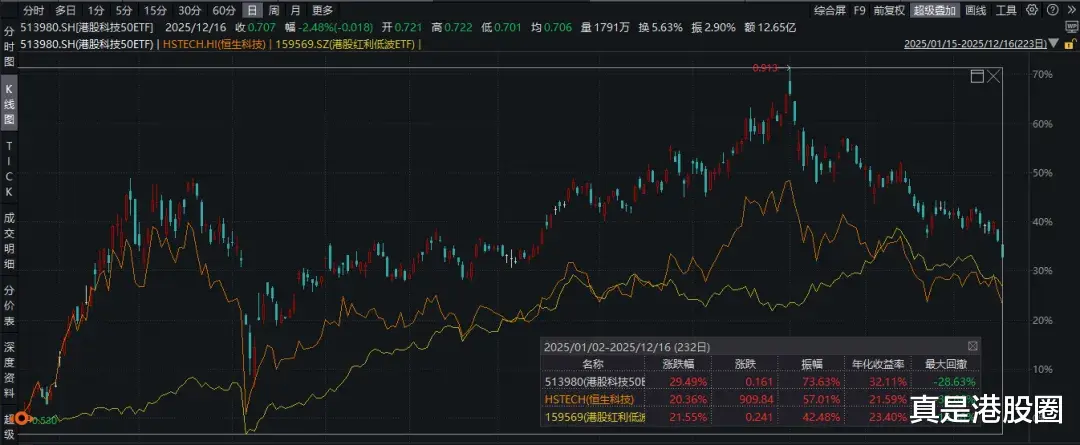Click the -2.48%(-0.018) change value
This screenshot has height=445, width=1080.
coord(333,28)
